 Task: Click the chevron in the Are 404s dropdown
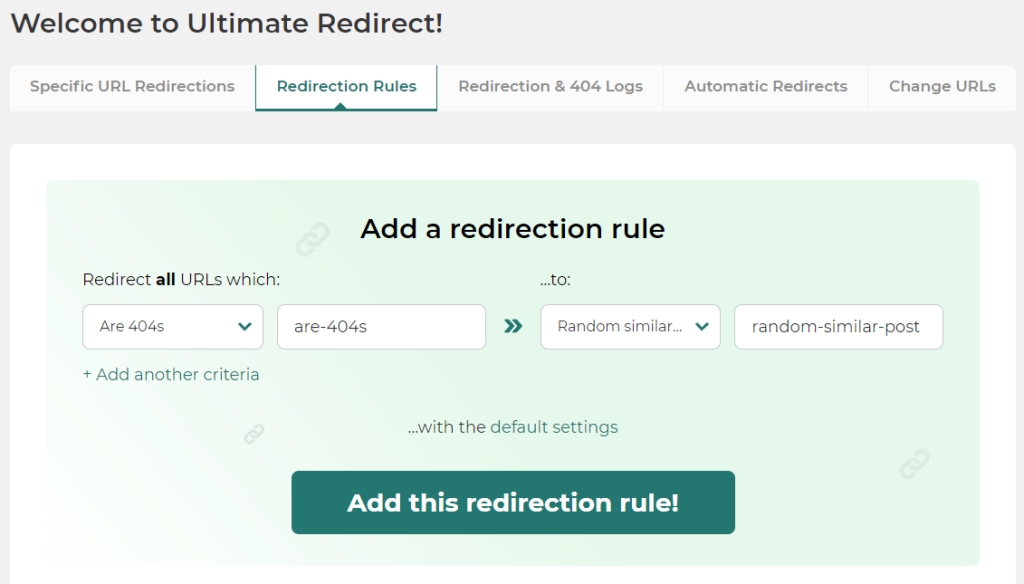[245, 327]
